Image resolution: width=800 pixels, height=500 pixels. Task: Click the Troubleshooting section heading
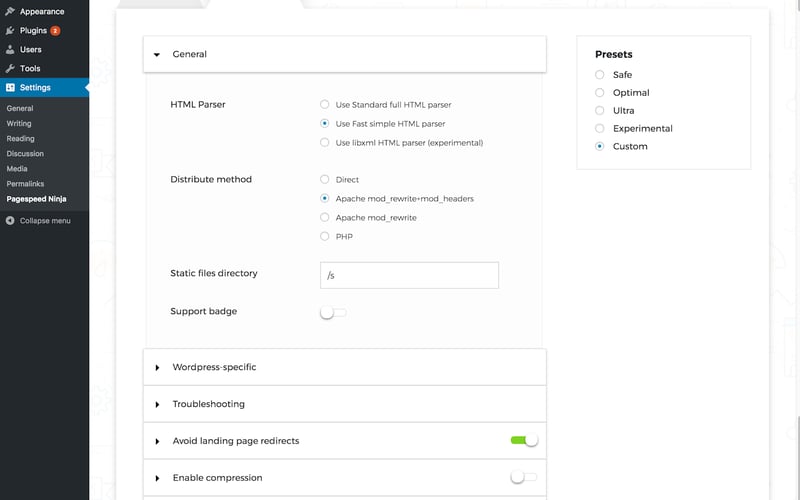click(x=209, y=404)
